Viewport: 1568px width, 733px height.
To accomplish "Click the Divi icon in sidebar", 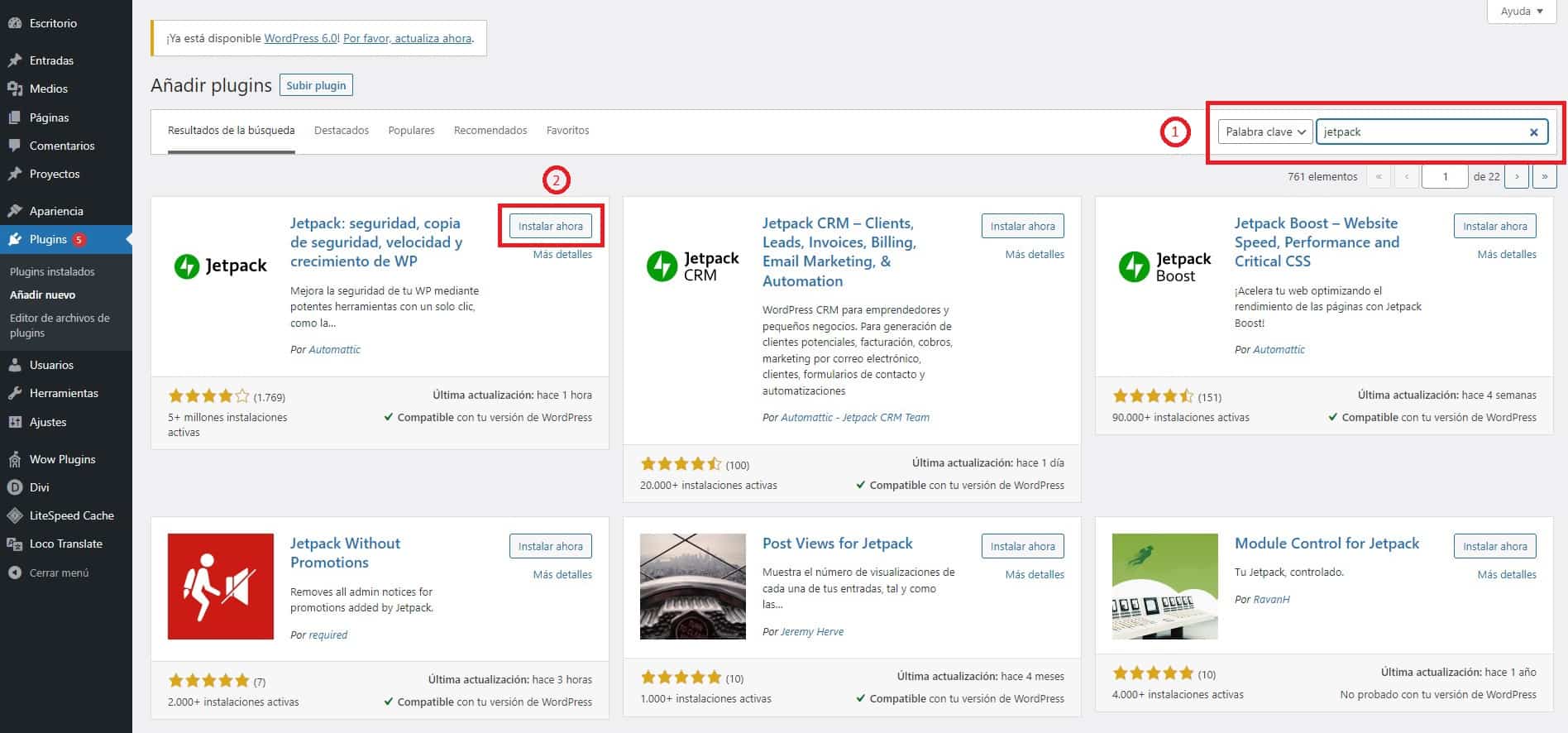I will [x=14, y=487].
